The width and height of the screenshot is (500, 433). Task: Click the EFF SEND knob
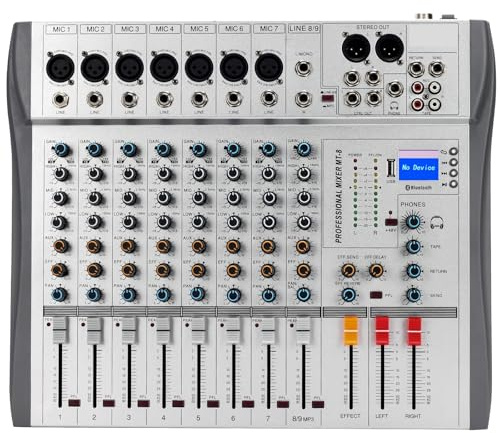click(x=348, y=271)
